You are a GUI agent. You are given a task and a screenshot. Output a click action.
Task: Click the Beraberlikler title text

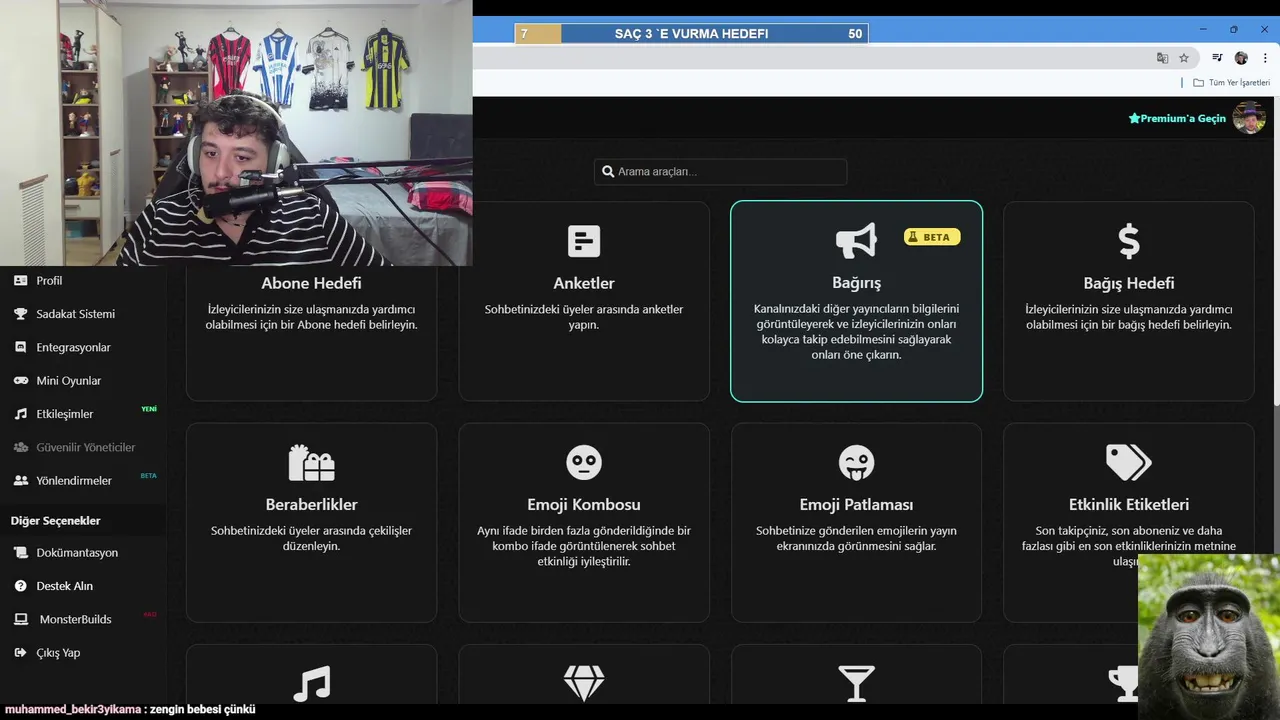(x=311, y=505)
